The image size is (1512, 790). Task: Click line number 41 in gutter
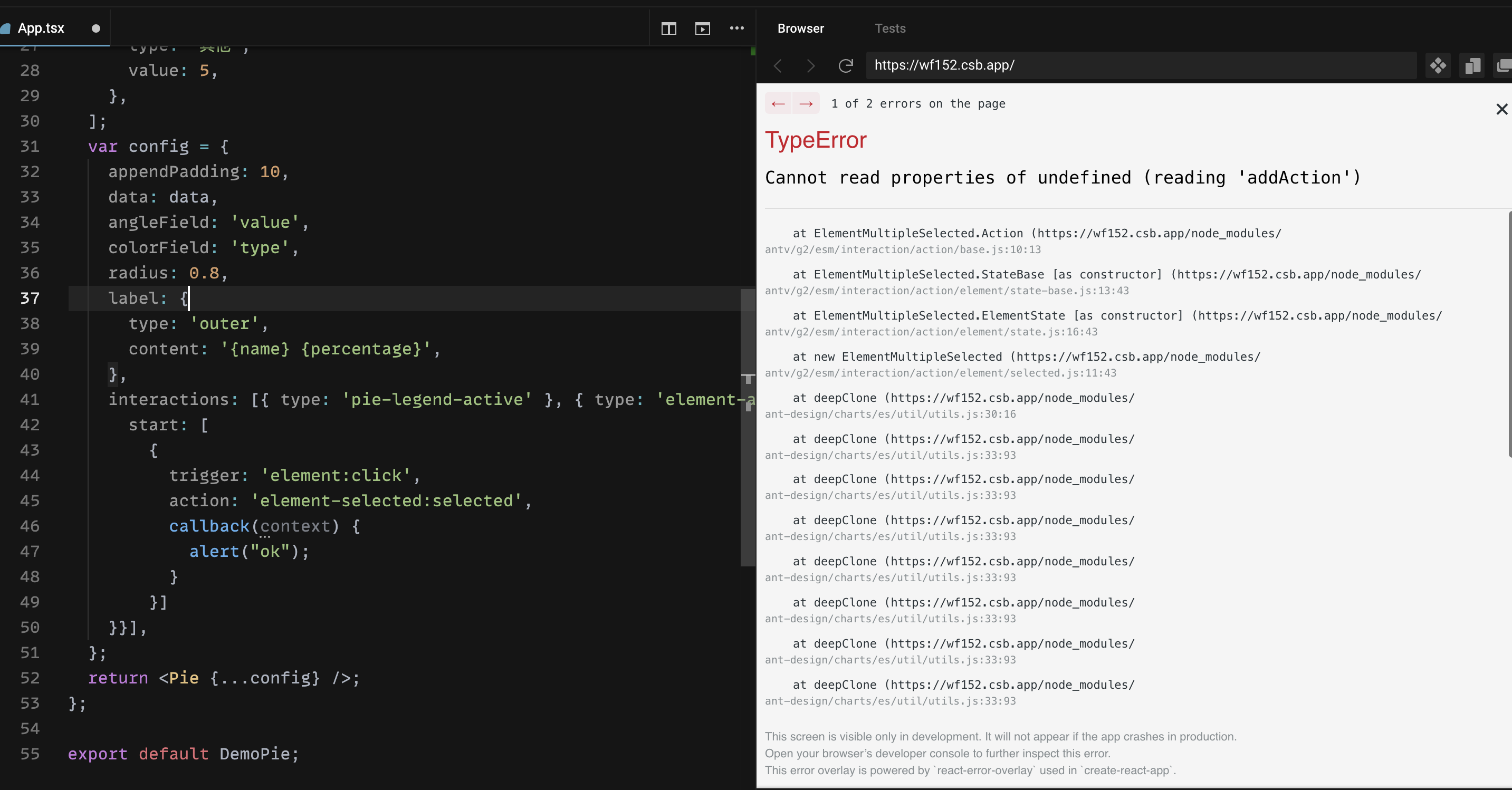(x=30, y=400)
